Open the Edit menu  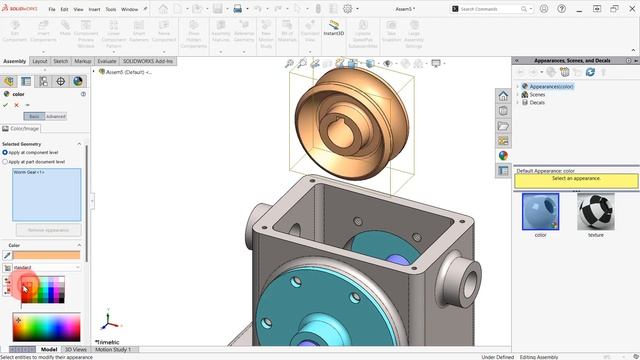pyautogui.click(x=64, y=9)
